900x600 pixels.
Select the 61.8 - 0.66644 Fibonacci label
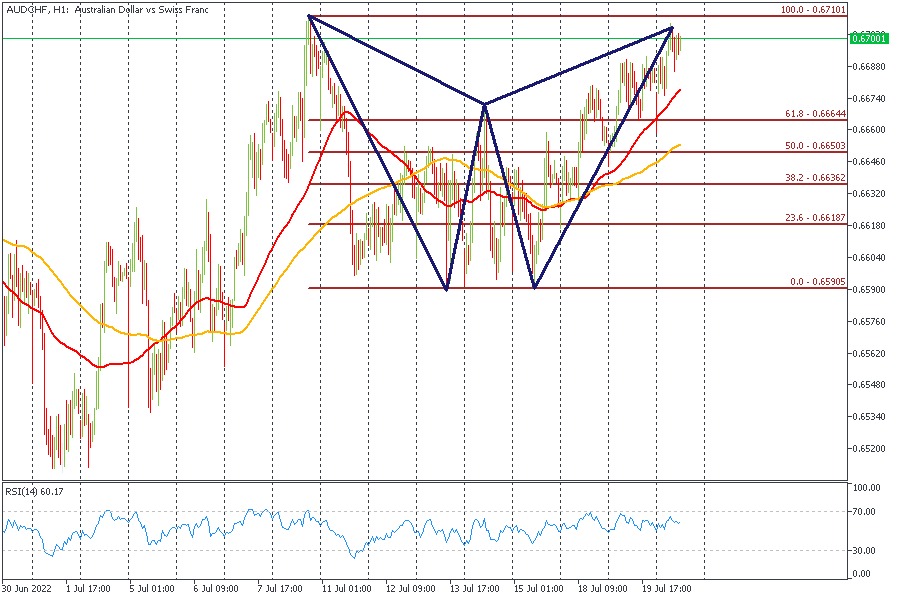click(816, 114)
